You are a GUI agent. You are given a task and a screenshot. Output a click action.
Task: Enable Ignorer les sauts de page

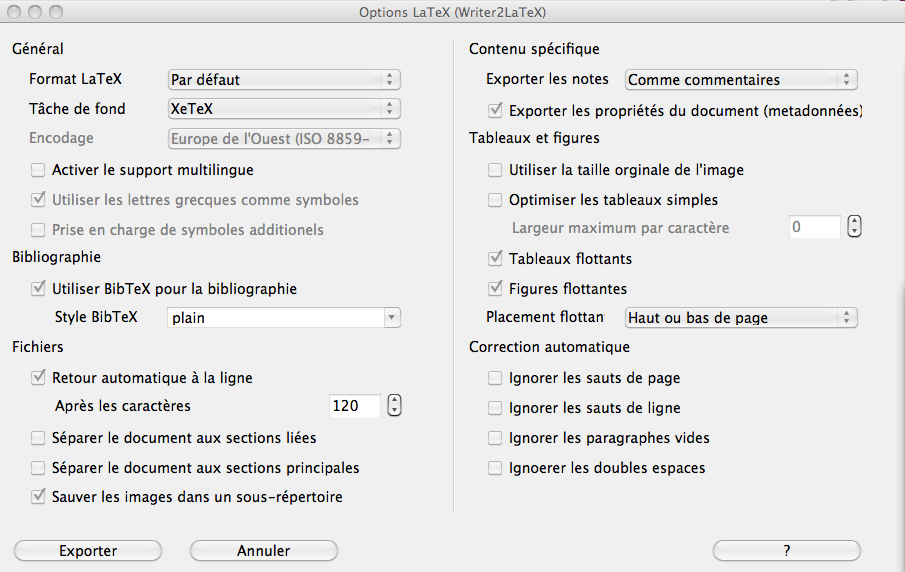tap(495, 379)
